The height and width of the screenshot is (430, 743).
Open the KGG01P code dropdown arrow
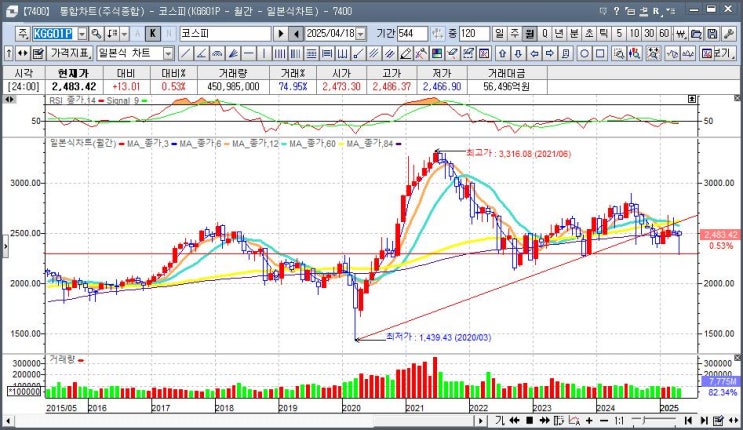coord(82,34)
